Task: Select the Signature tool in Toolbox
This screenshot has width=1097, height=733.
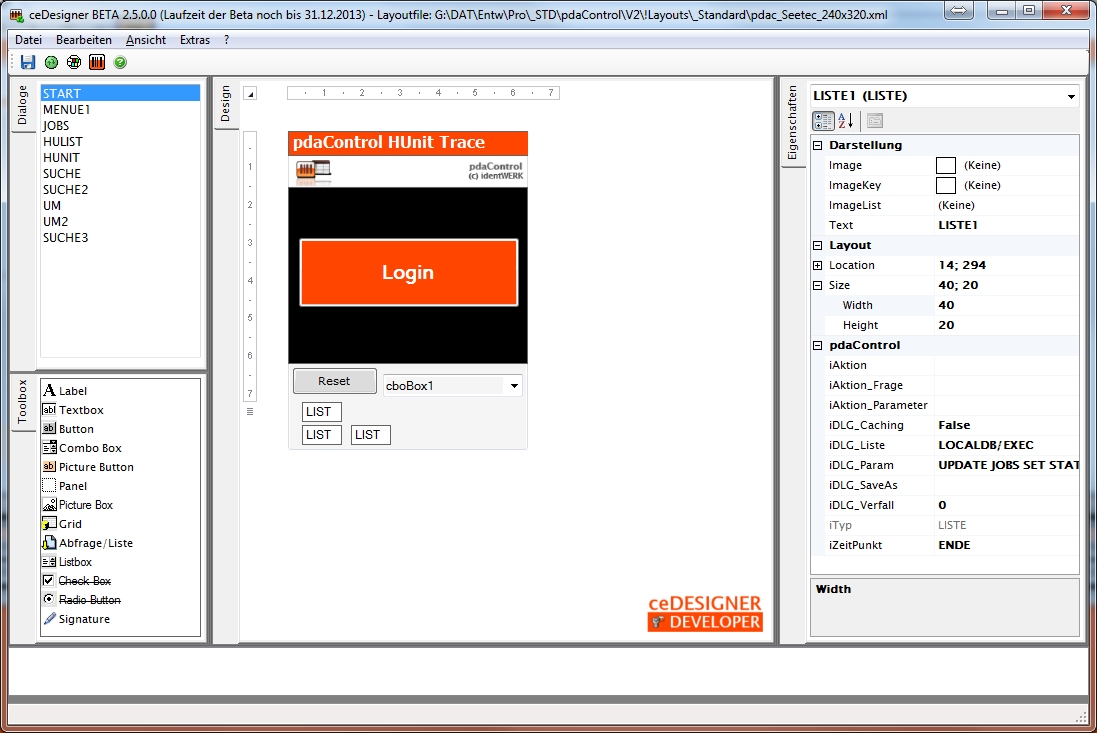Action: click(x=84, y=619)
